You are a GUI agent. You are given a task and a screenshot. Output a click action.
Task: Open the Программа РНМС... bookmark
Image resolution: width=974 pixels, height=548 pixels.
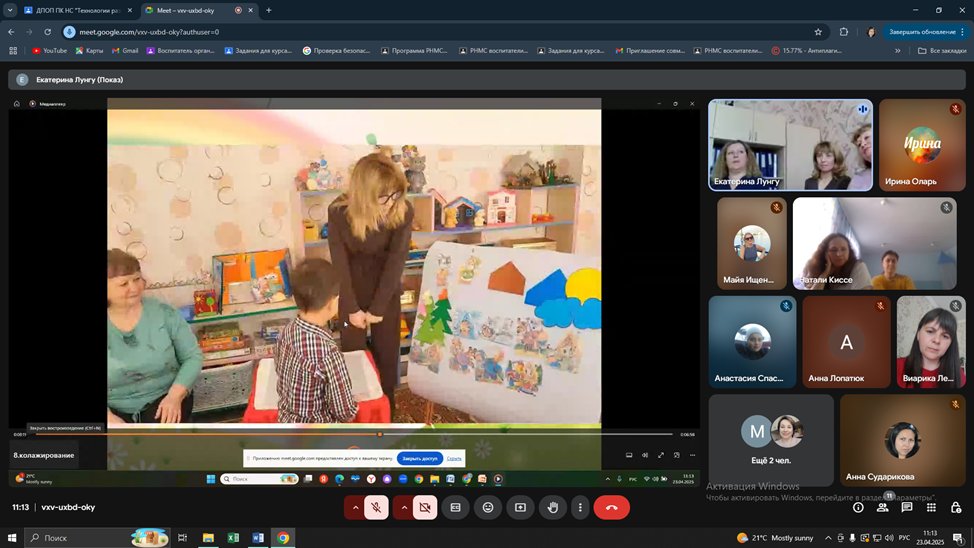click(414, 51)
